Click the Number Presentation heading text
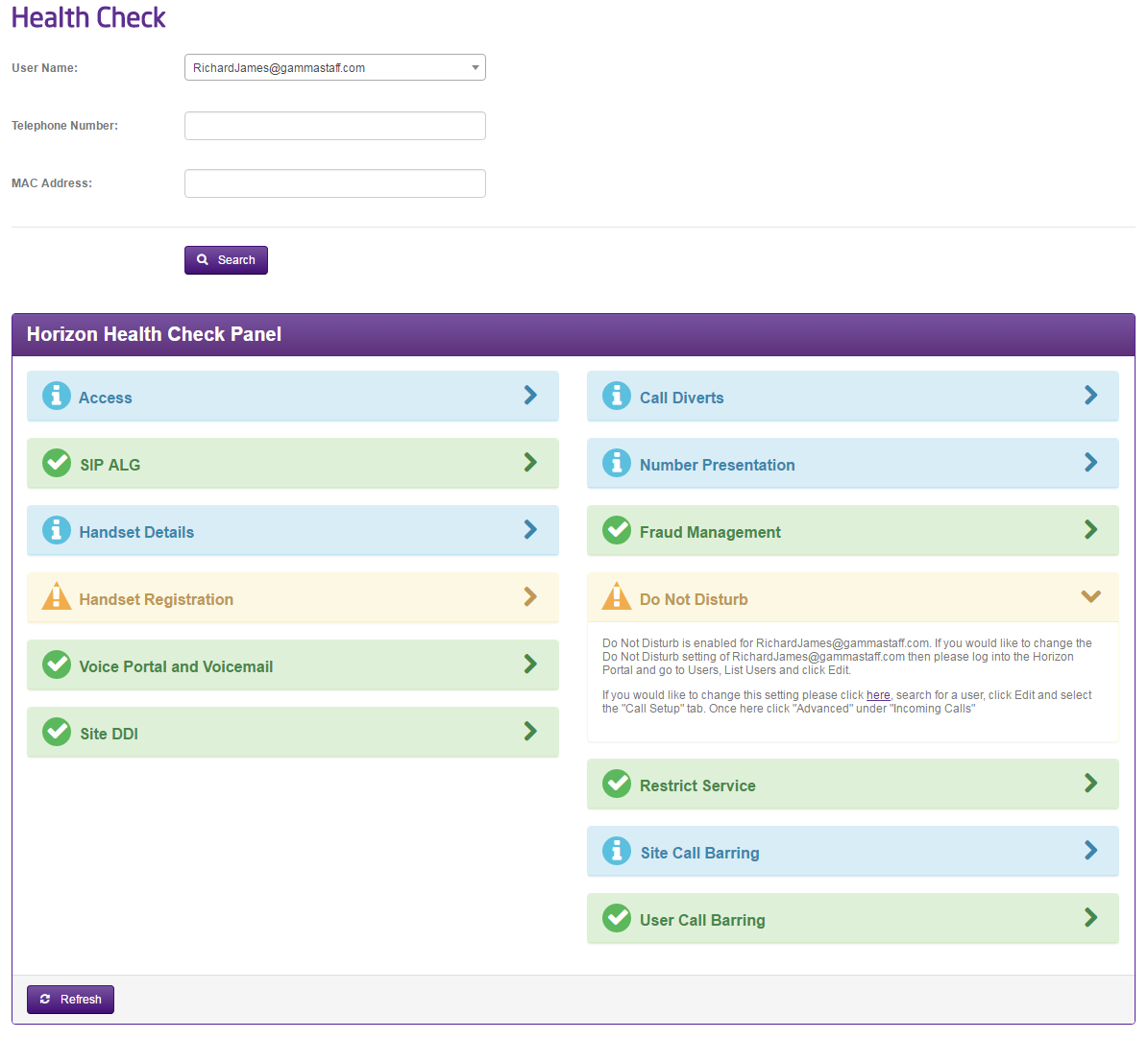 [718, 466]
